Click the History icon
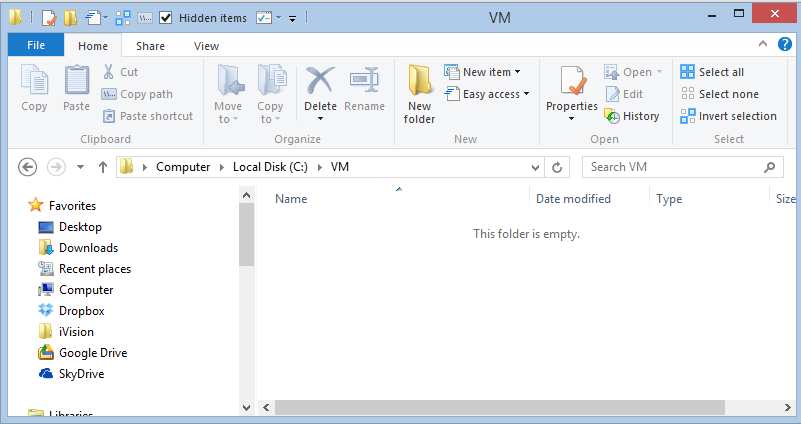Viewport: 801px width, 424px height. click(x=631, y=116)
